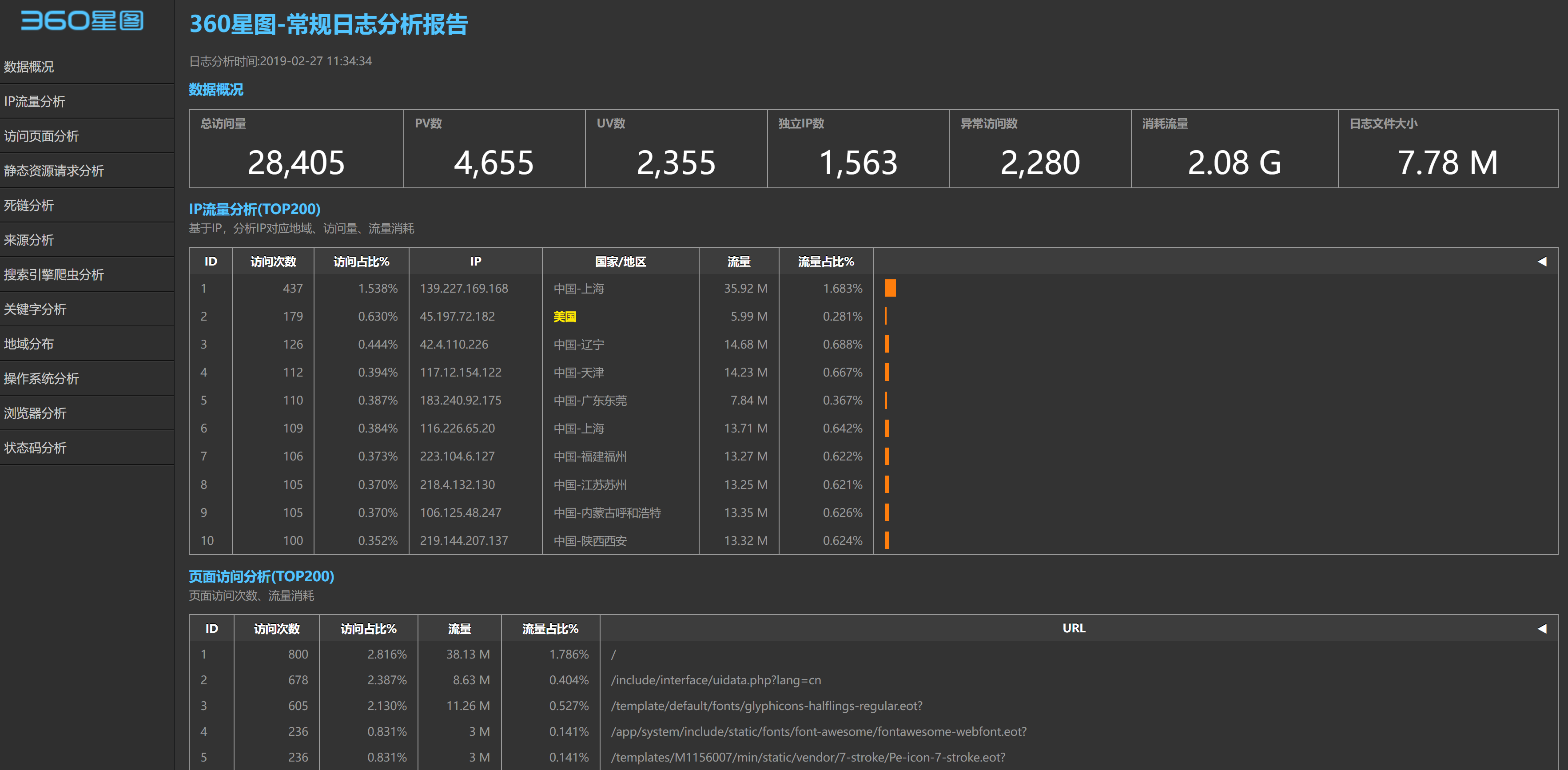1568x770 pixels.
Task: Select the IP 117.12.154.122
Action: coord(461,373)
